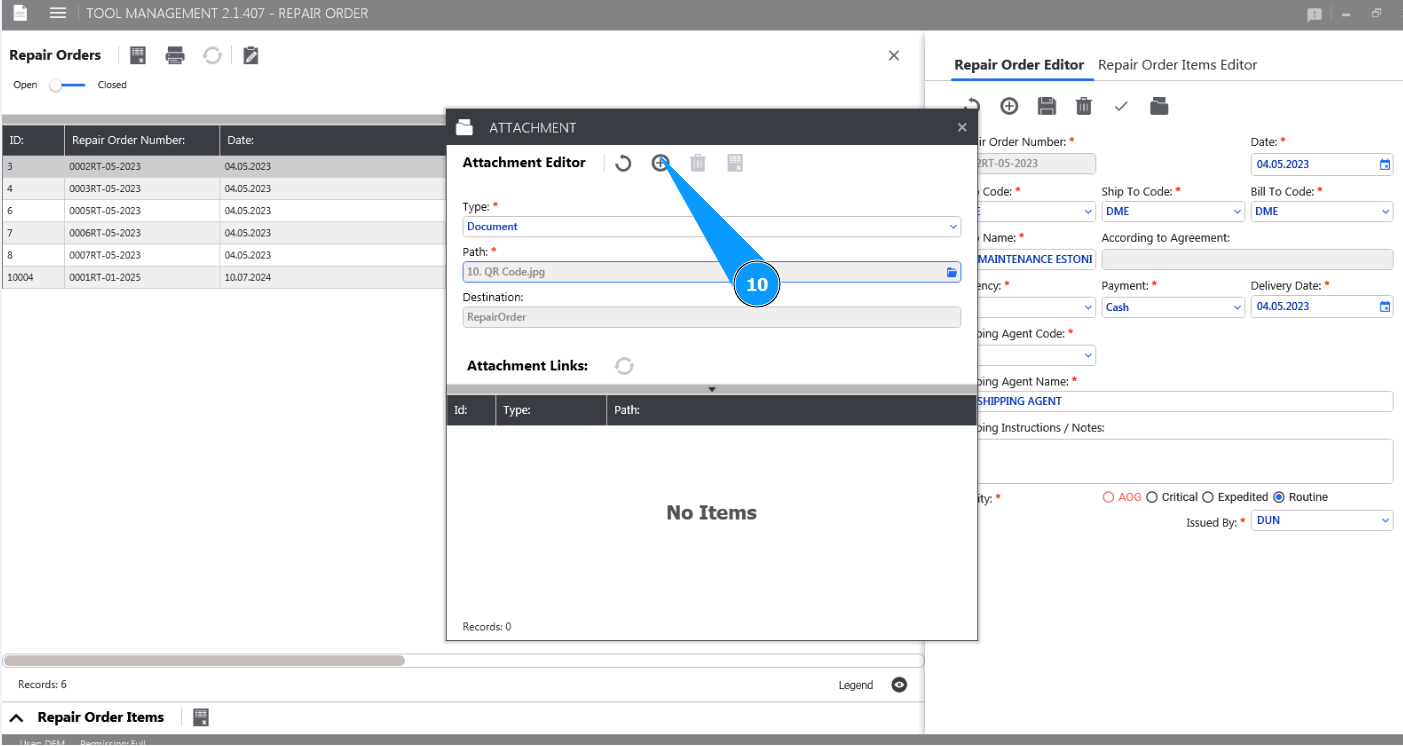
Task: Save the repair order
Action: pyautogui.click(x=1046, y=106)
